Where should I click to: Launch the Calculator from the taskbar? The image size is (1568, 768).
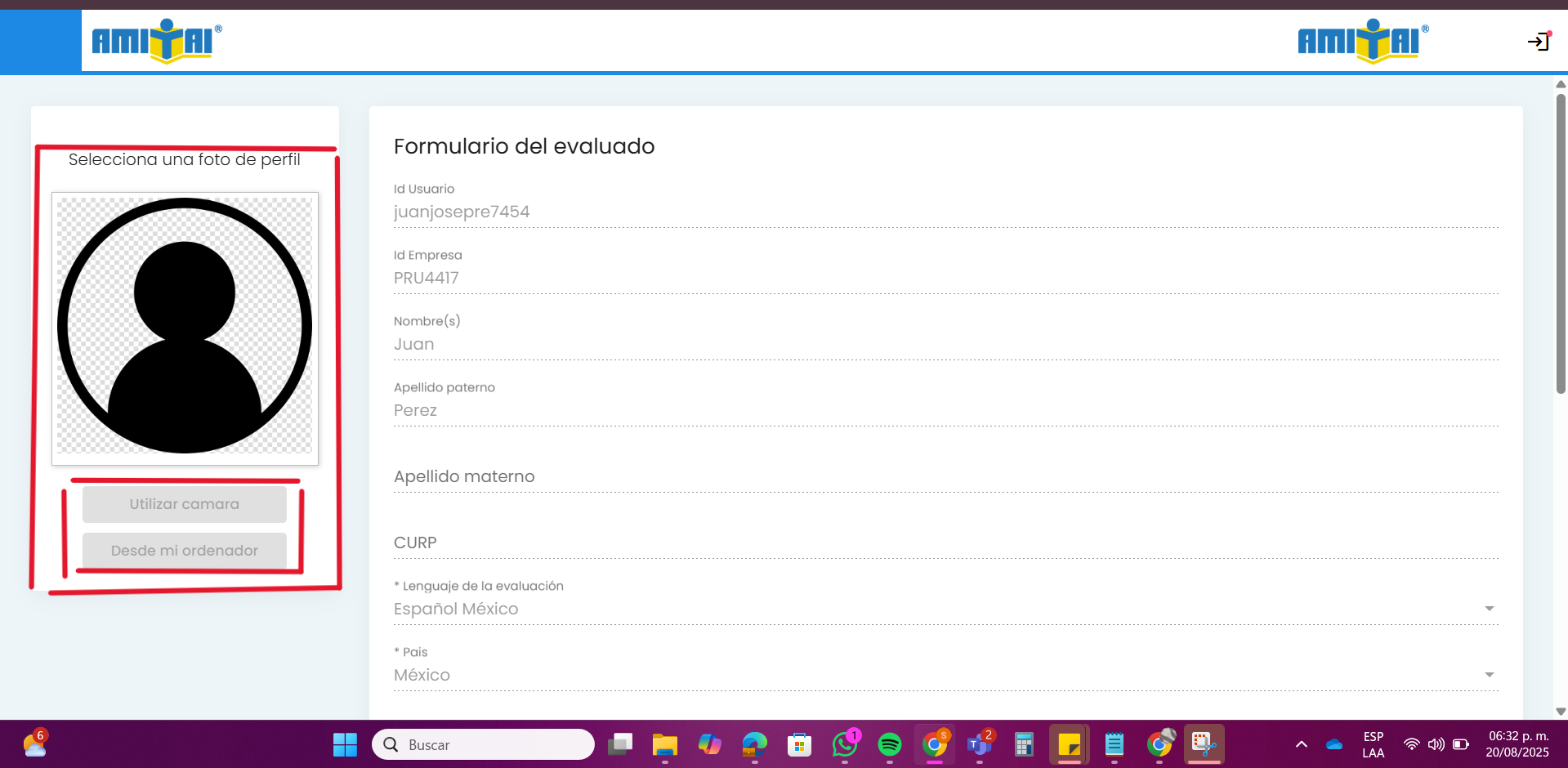1024,744
